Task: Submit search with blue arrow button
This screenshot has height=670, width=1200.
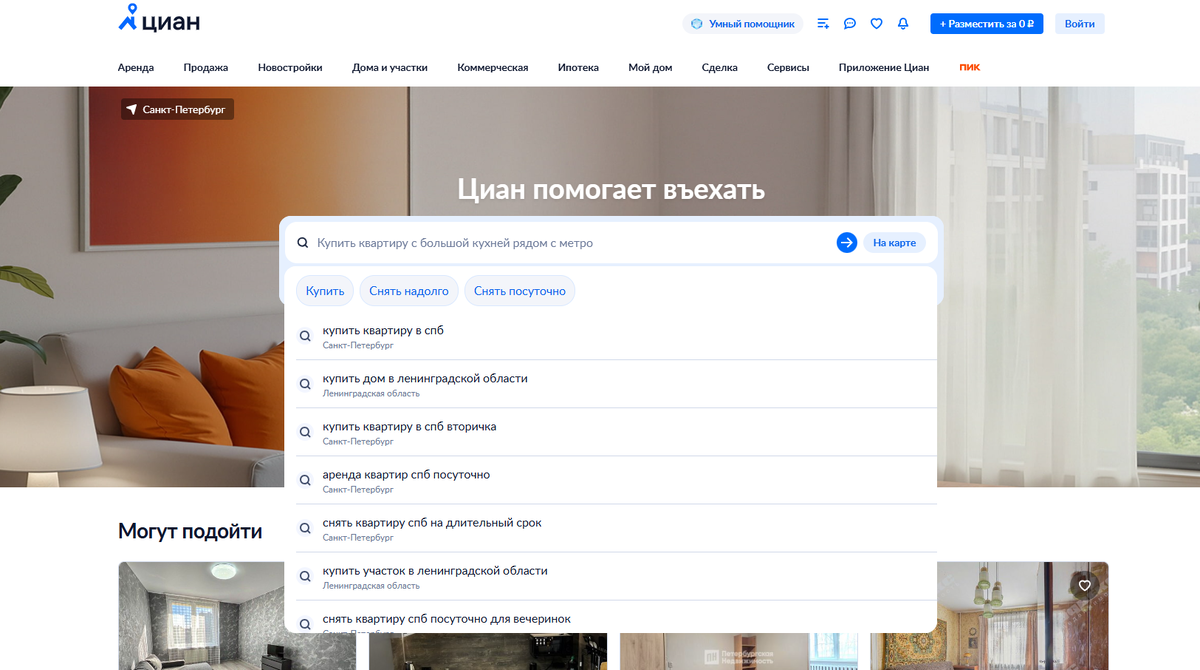Action: [847, 243]
